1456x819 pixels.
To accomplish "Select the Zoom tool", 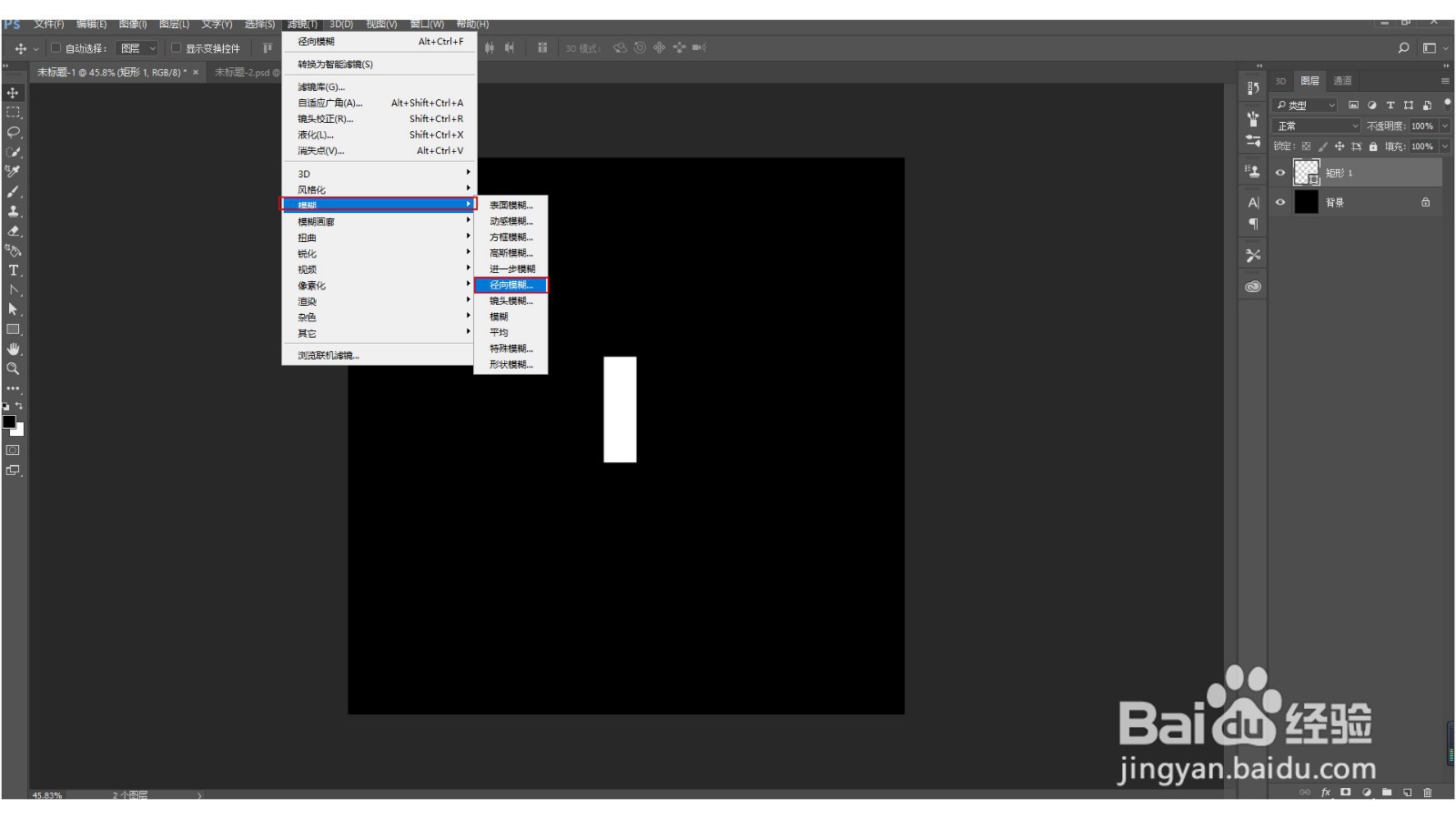I will 13,369.
